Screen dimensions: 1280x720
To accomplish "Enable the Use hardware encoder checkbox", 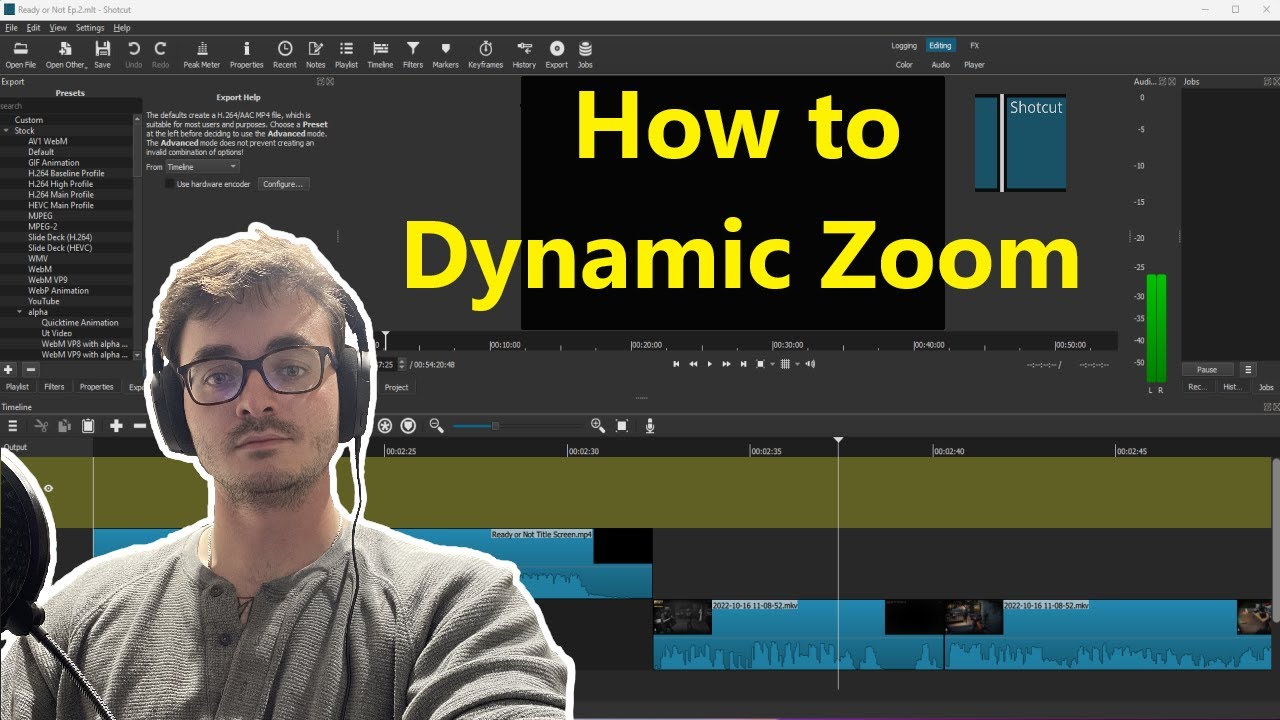I will tap(170, 184).
